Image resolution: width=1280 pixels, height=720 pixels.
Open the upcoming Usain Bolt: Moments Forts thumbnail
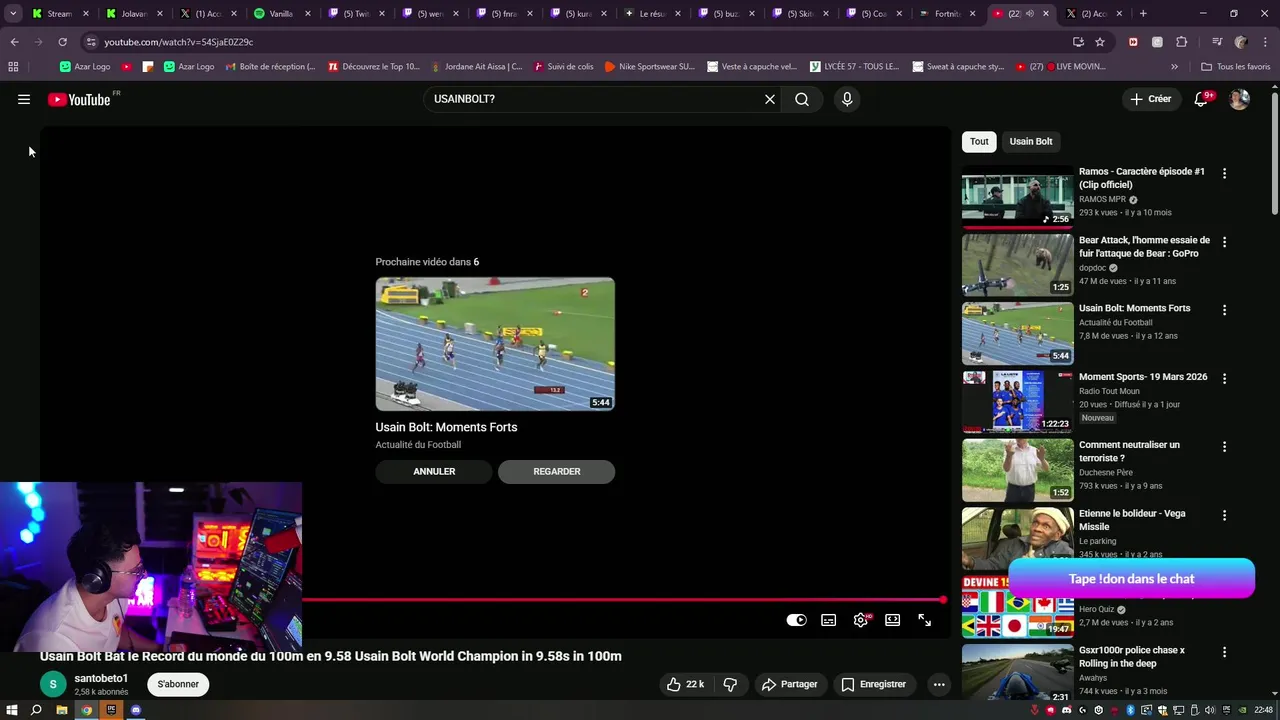(x=495, y=344)
